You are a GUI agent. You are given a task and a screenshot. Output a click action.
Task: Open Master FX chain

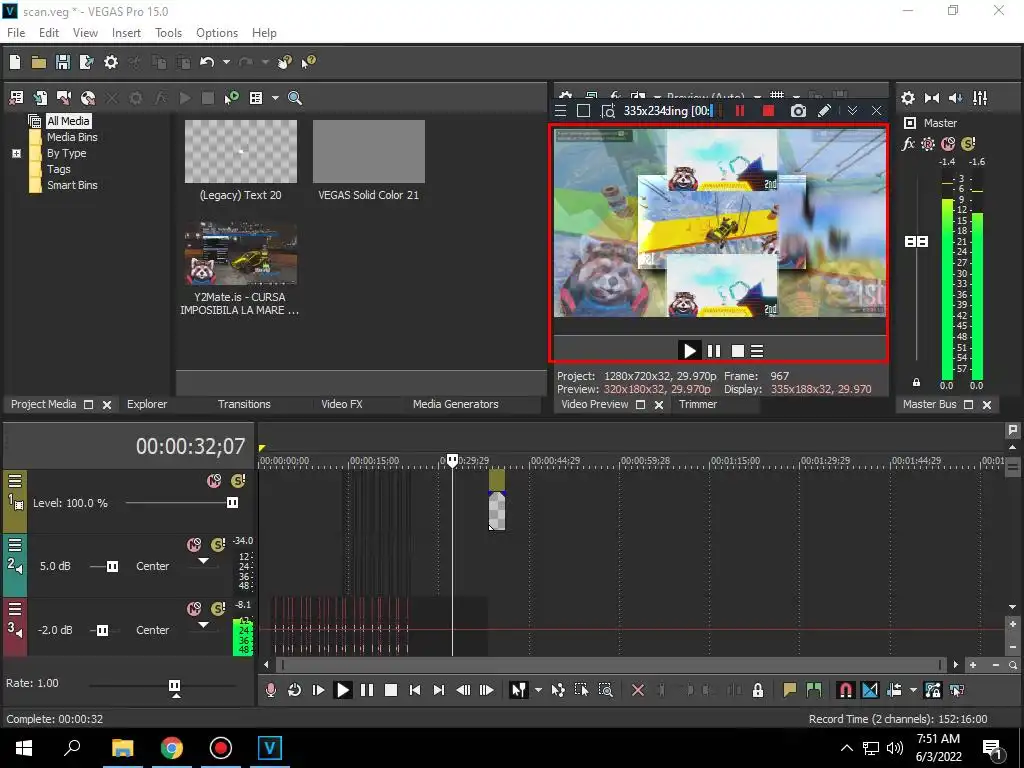click(x=908, y=144)
